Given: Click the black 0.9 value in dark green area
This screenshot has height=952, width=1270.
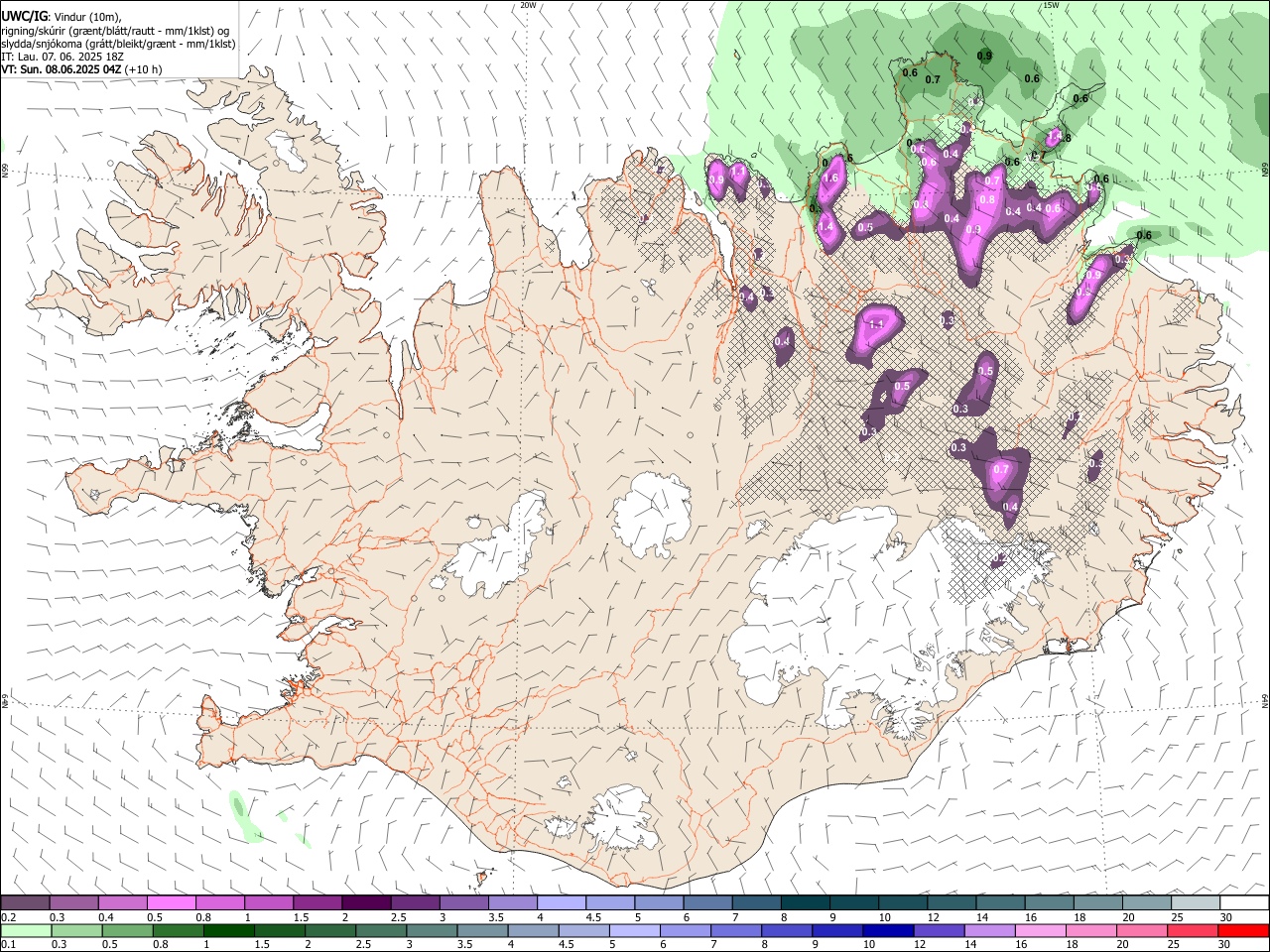Looking at the screenshot, I should (x=984, y=57).
